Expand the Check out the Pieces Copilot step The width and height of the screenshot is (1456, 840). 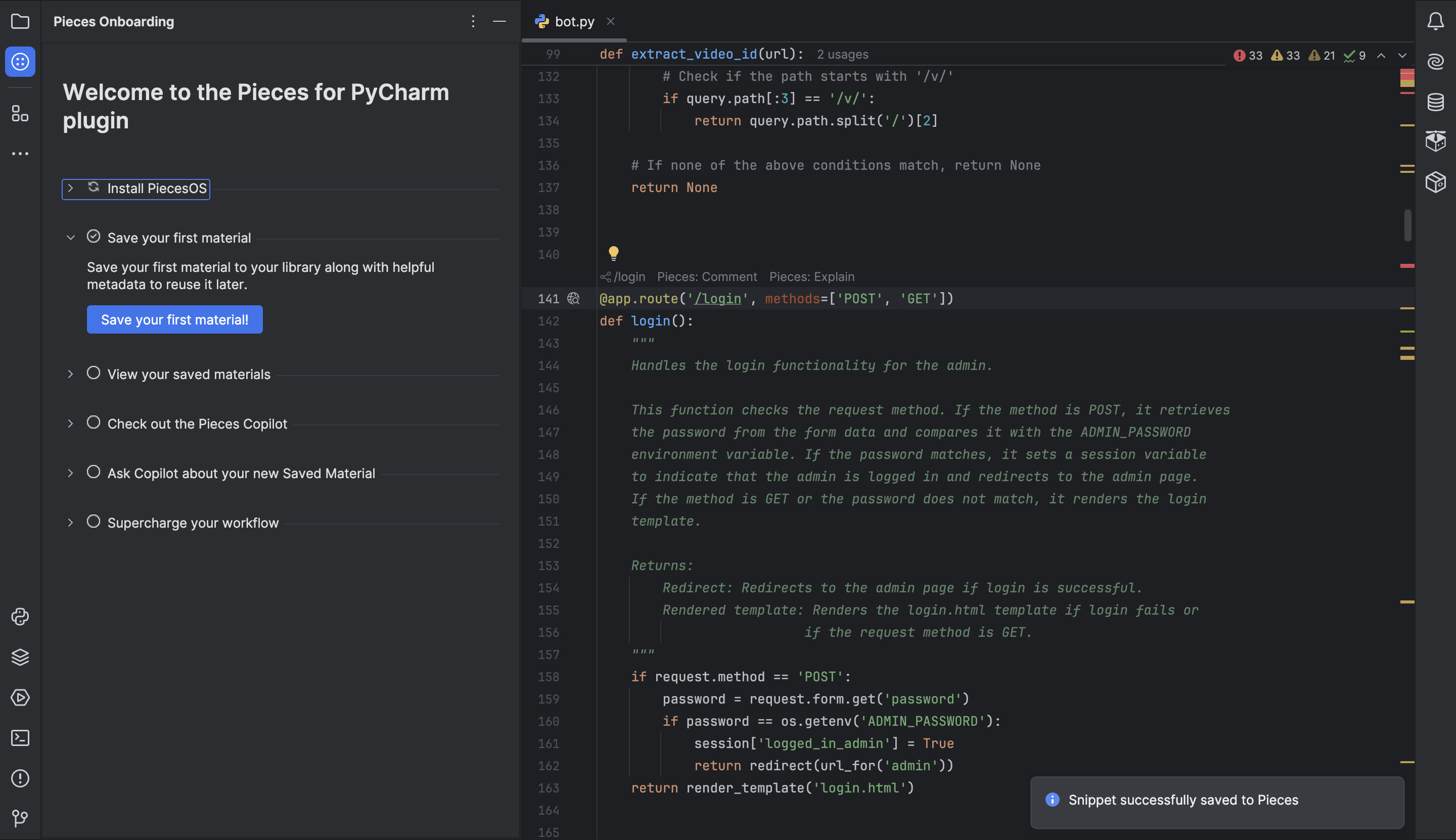[x=70, y=424]
